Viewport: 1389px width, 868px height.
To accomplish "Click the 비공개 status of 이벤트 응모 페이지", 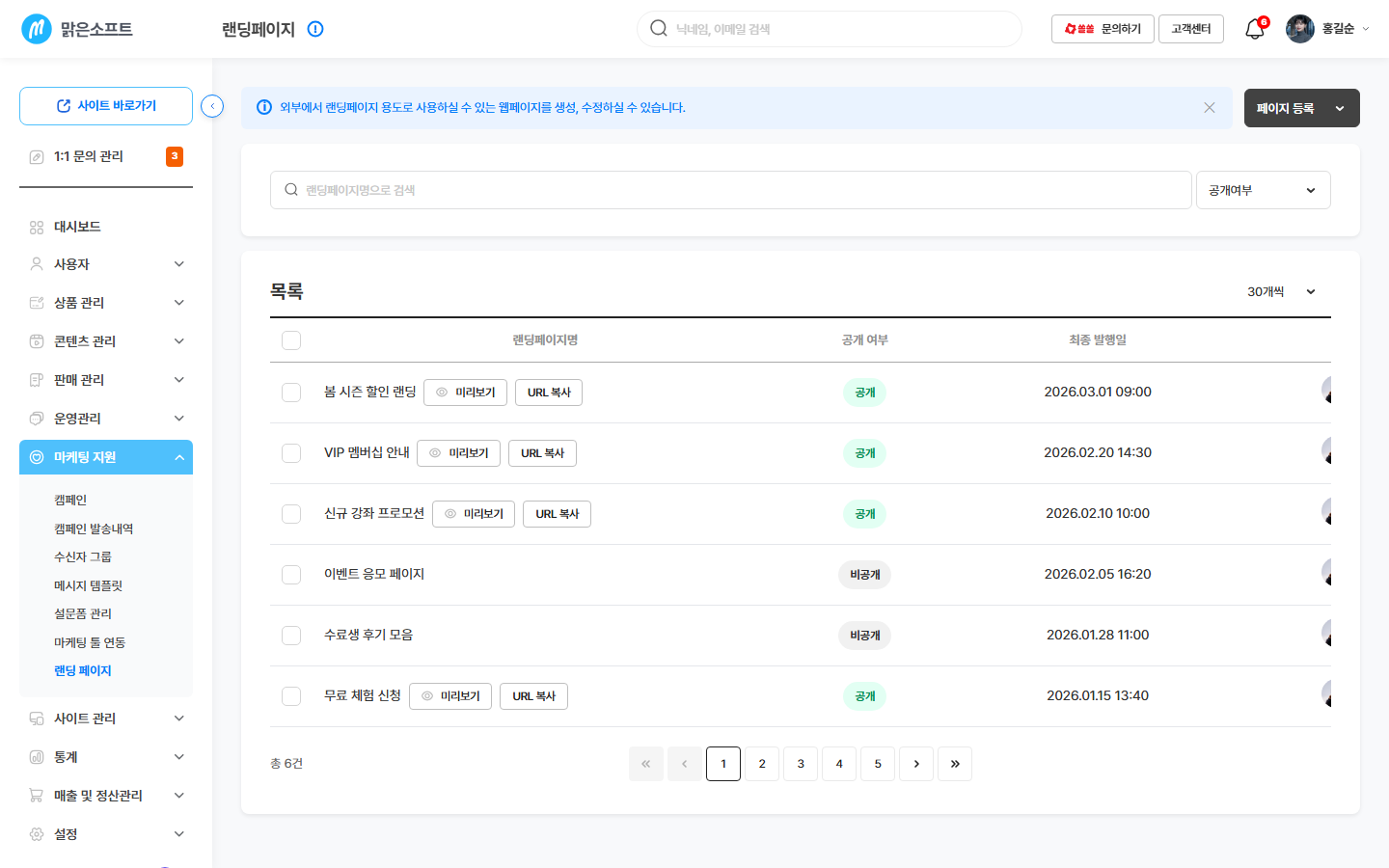I will click(x=864, y=575).
